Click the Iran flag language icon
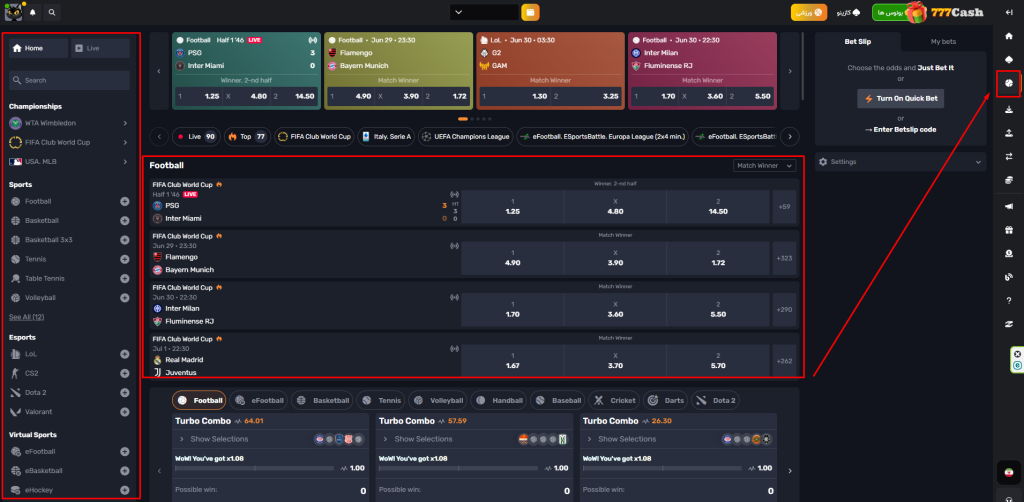Viewport: 1024px width, 502px height. pyautogui.click(x=1008, y=472)
